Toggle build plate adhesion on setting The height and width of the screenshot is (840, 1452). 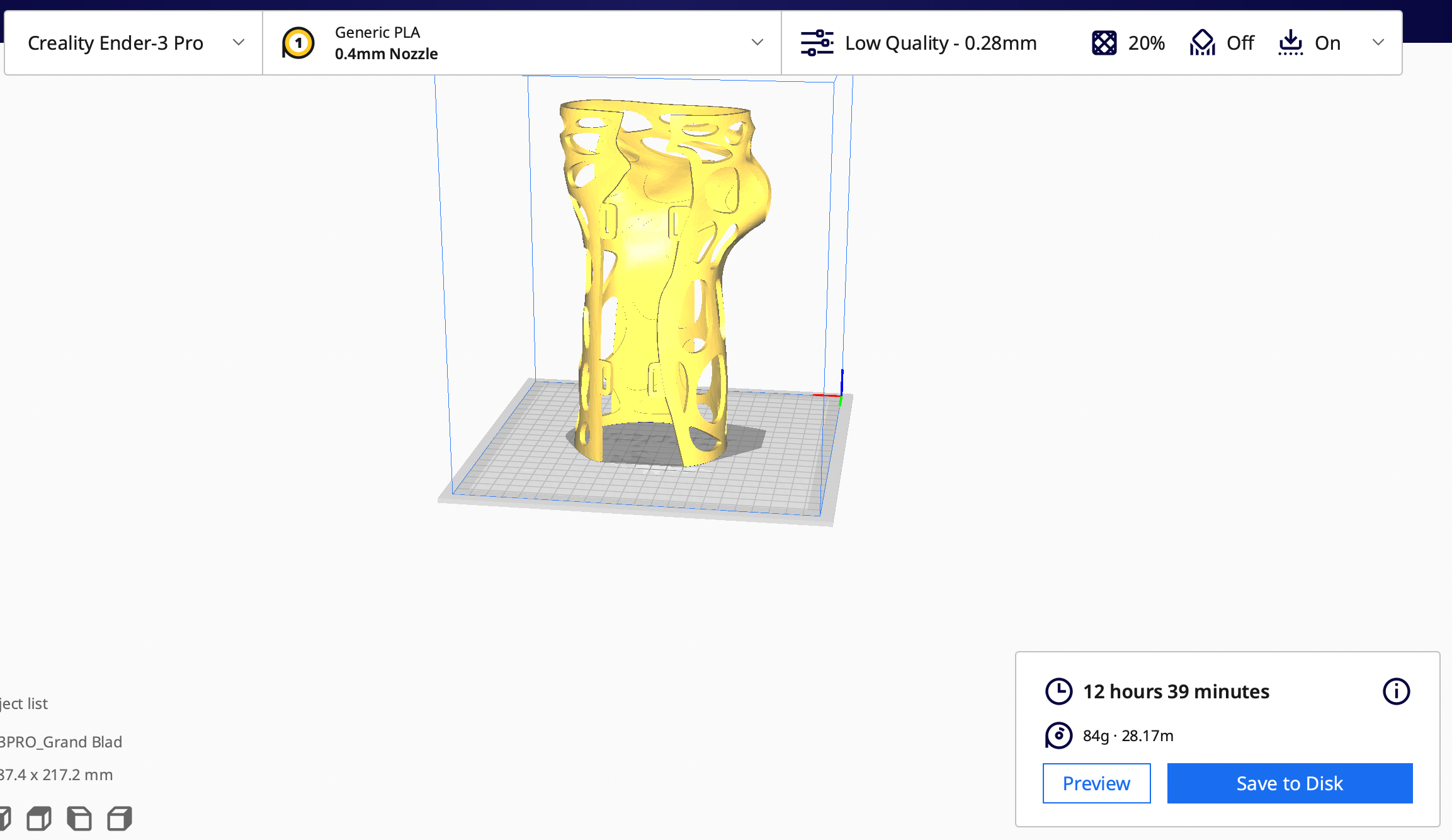[x=1329, y=42]
